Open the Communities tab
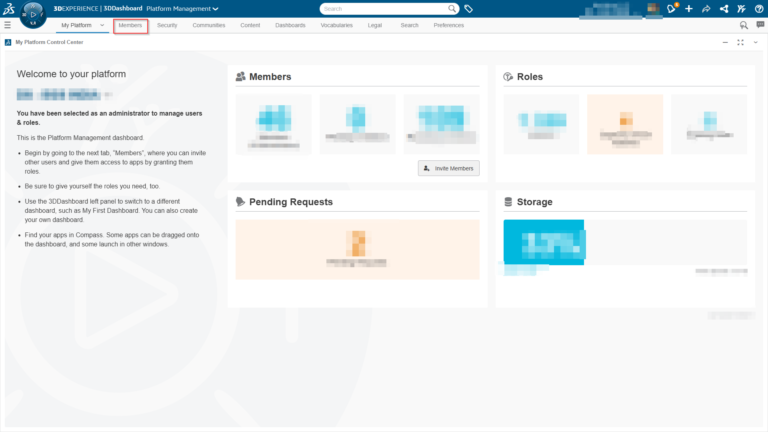The height and width of the screenshot is (432, 768). click(209, 25)
